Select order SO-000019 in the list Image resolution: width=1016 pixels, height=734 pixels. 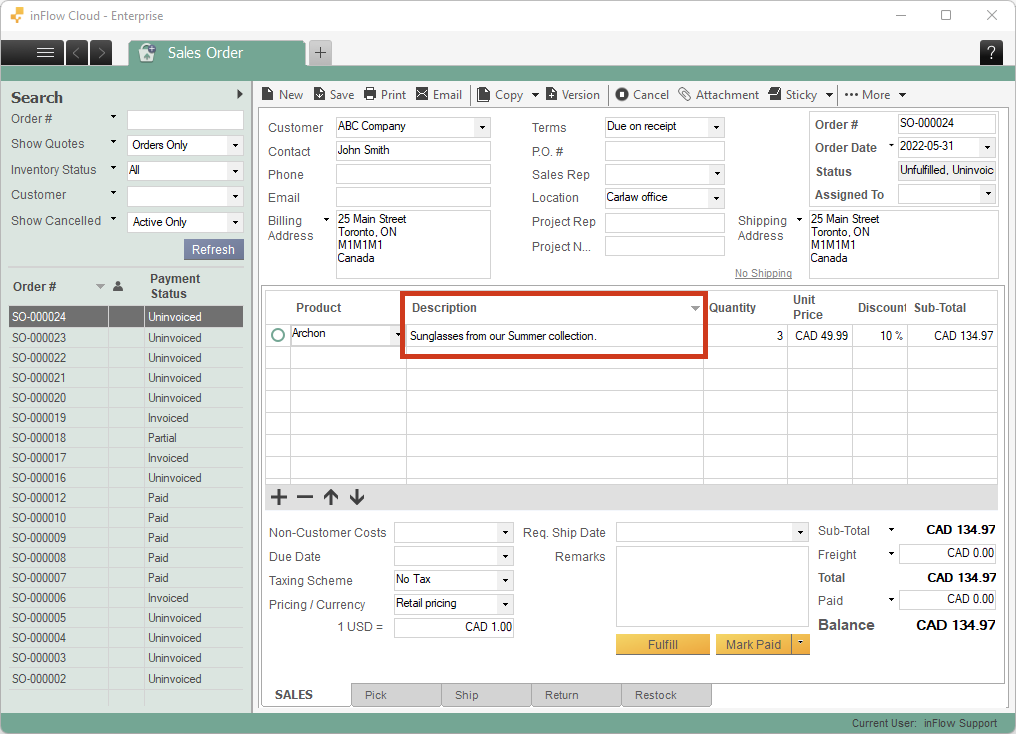pyautogui.click(x=40, y=418)
